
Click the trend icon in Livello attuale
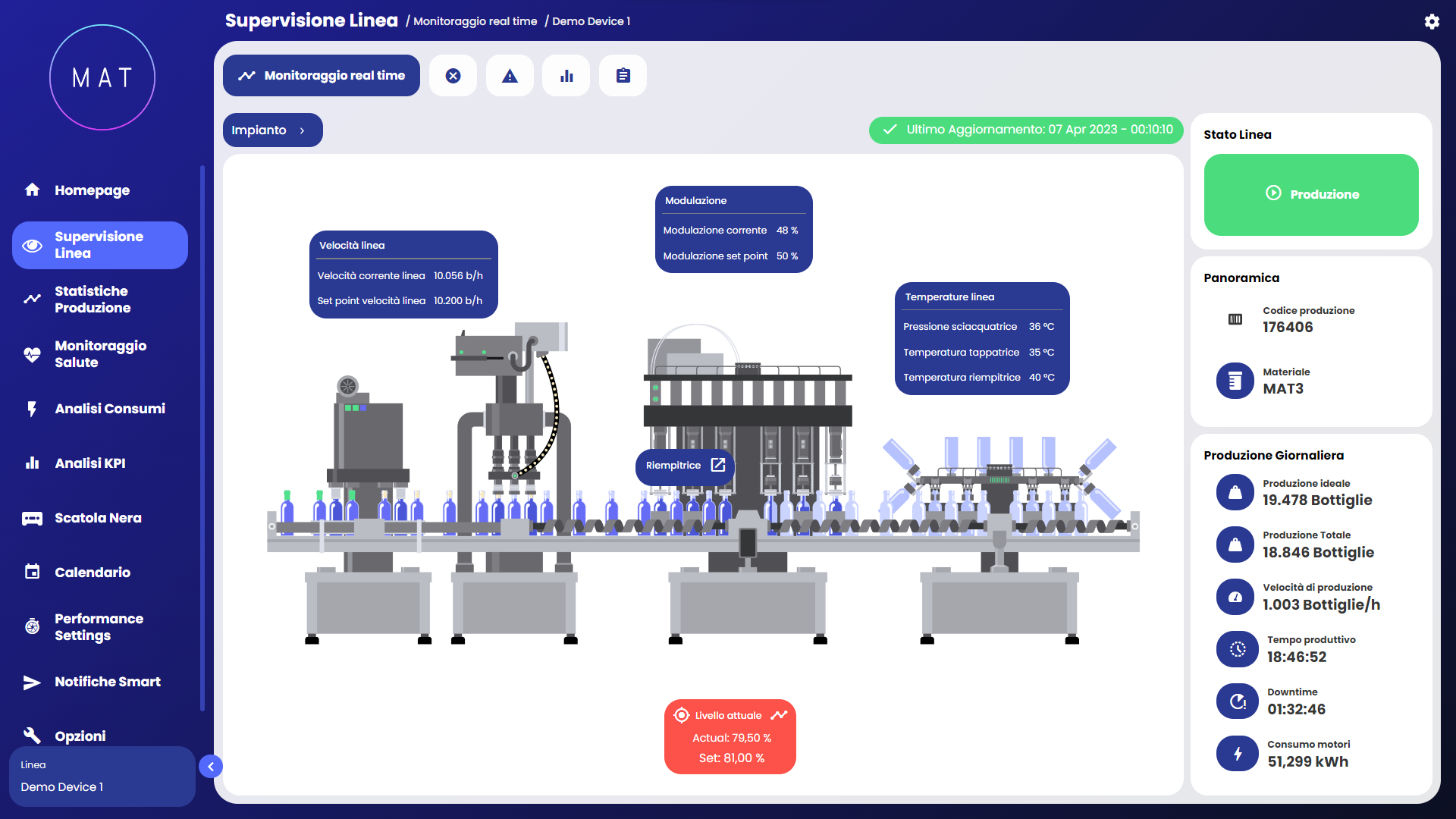click(x=779, y=715)
